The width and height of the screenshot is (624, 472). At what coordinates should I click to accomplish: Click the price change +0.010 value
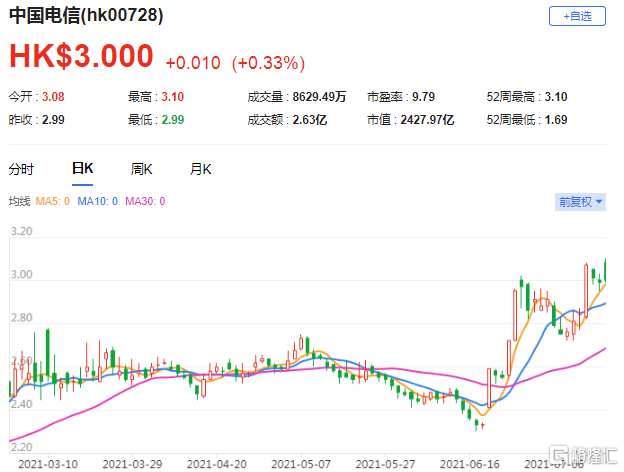click(x=193, y=63)
